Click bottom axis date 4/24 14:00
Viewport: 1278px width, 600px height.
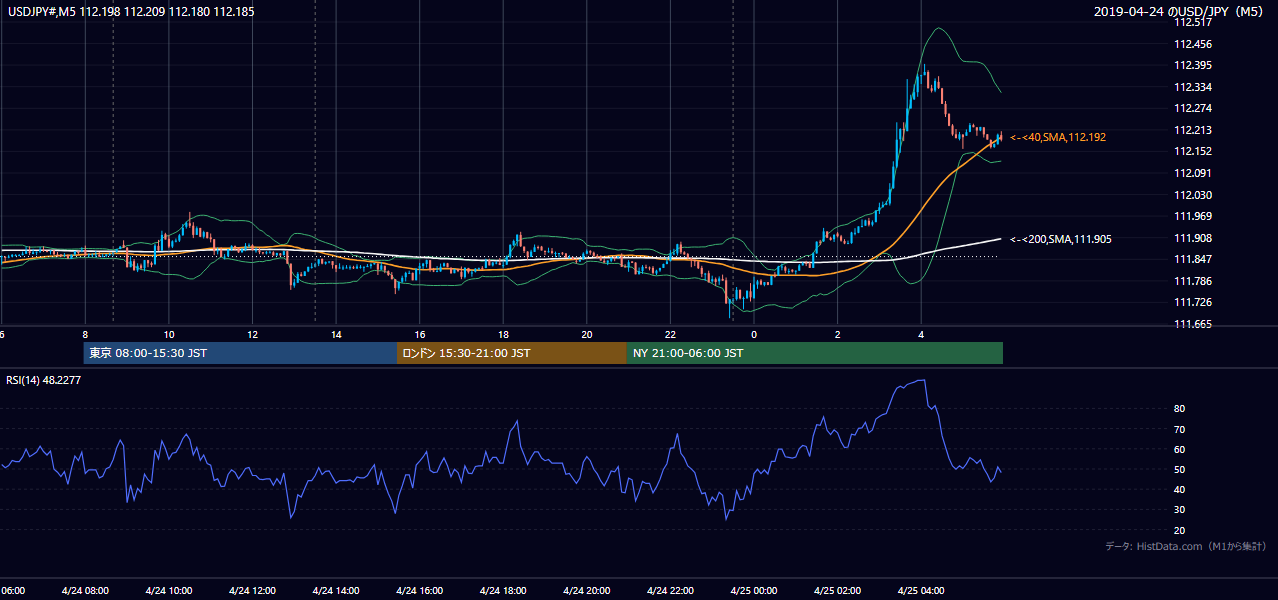336,591
